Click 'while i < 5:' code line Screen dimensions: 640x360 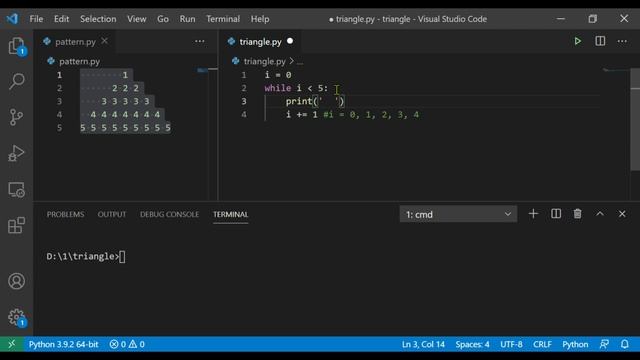tap(296, 88)
